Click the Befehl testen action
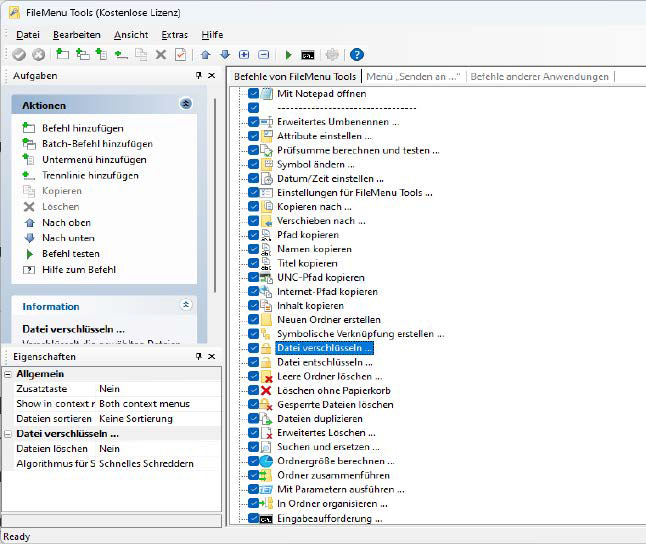The image size is (646, 544). click(x=71, y=254)
